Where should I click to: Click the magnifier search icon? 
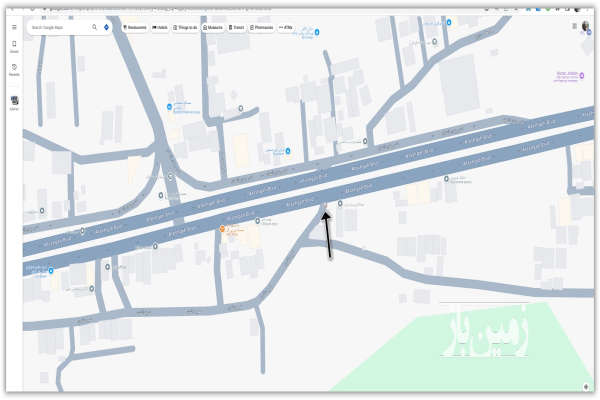pos(94,27)
